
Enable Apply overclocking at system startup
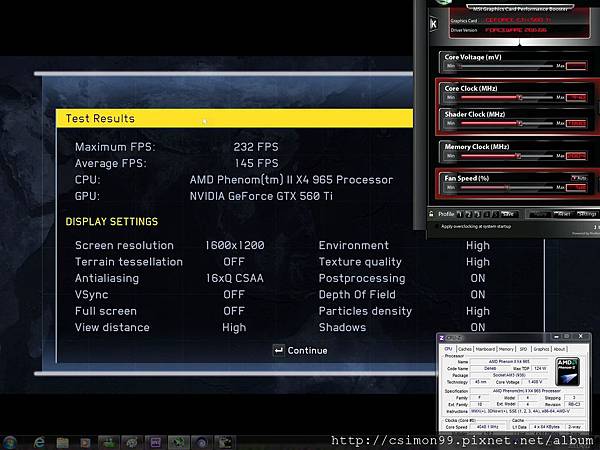pos(437,226)
